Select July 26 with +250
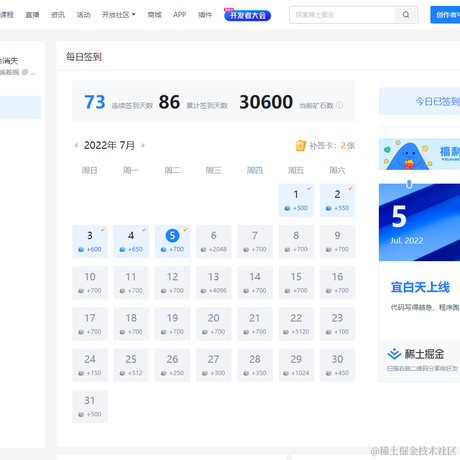 (172, 365)
